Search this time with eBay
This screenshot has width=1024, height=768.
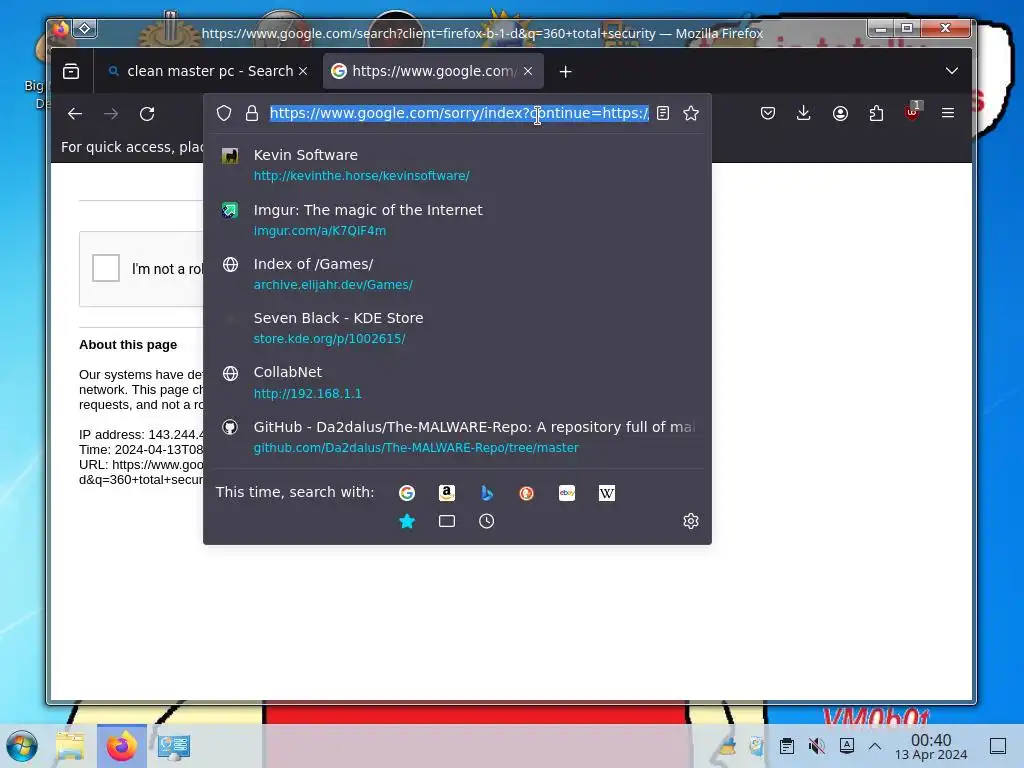(567, 493)
